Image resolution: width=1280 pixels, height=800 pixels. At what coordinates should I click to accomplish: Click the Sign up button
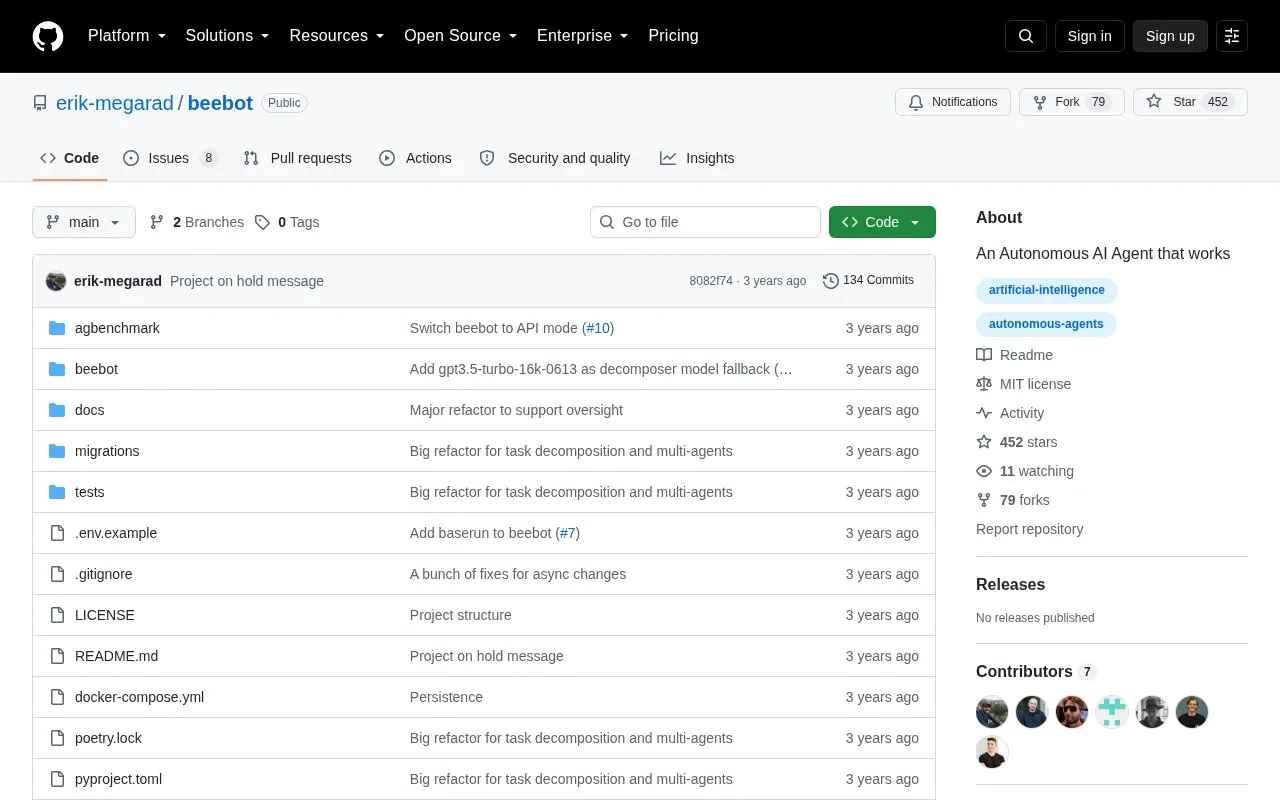click(1170, 36)
